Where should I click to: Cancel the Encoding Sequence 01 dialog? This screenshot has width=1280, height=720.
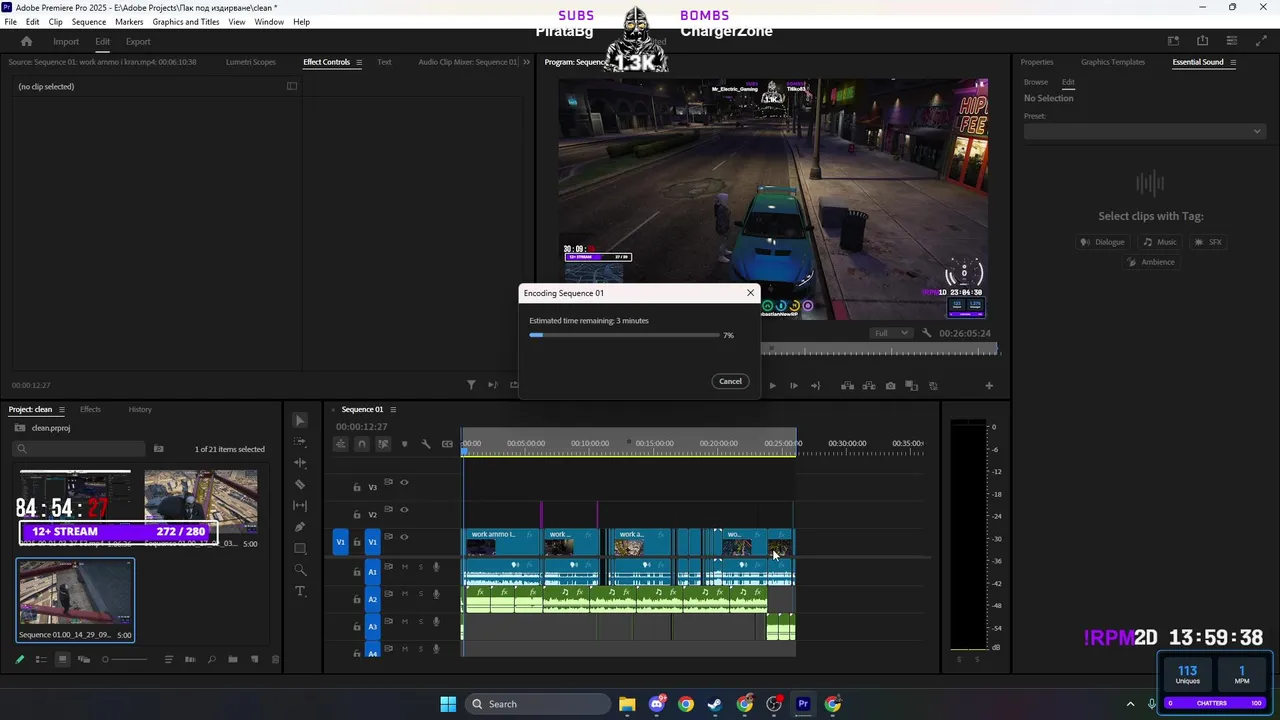click(730, 381)
